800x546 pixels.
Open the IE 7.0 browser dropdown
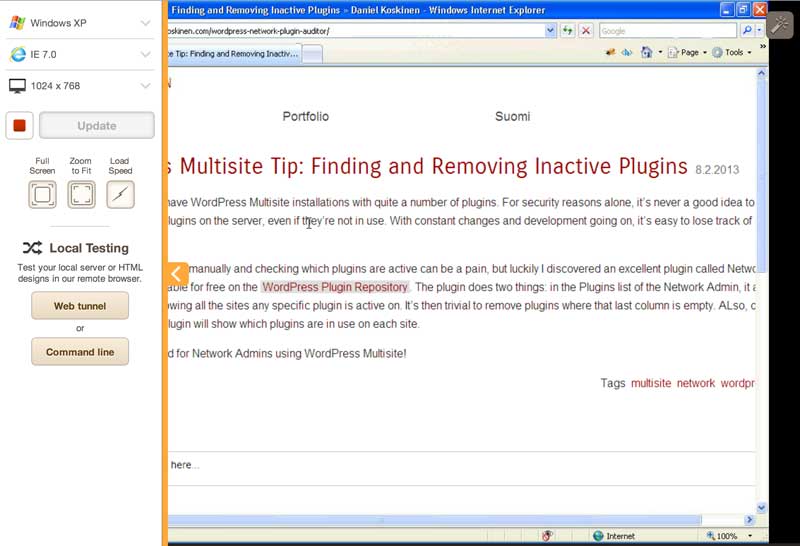pos(80,54)
